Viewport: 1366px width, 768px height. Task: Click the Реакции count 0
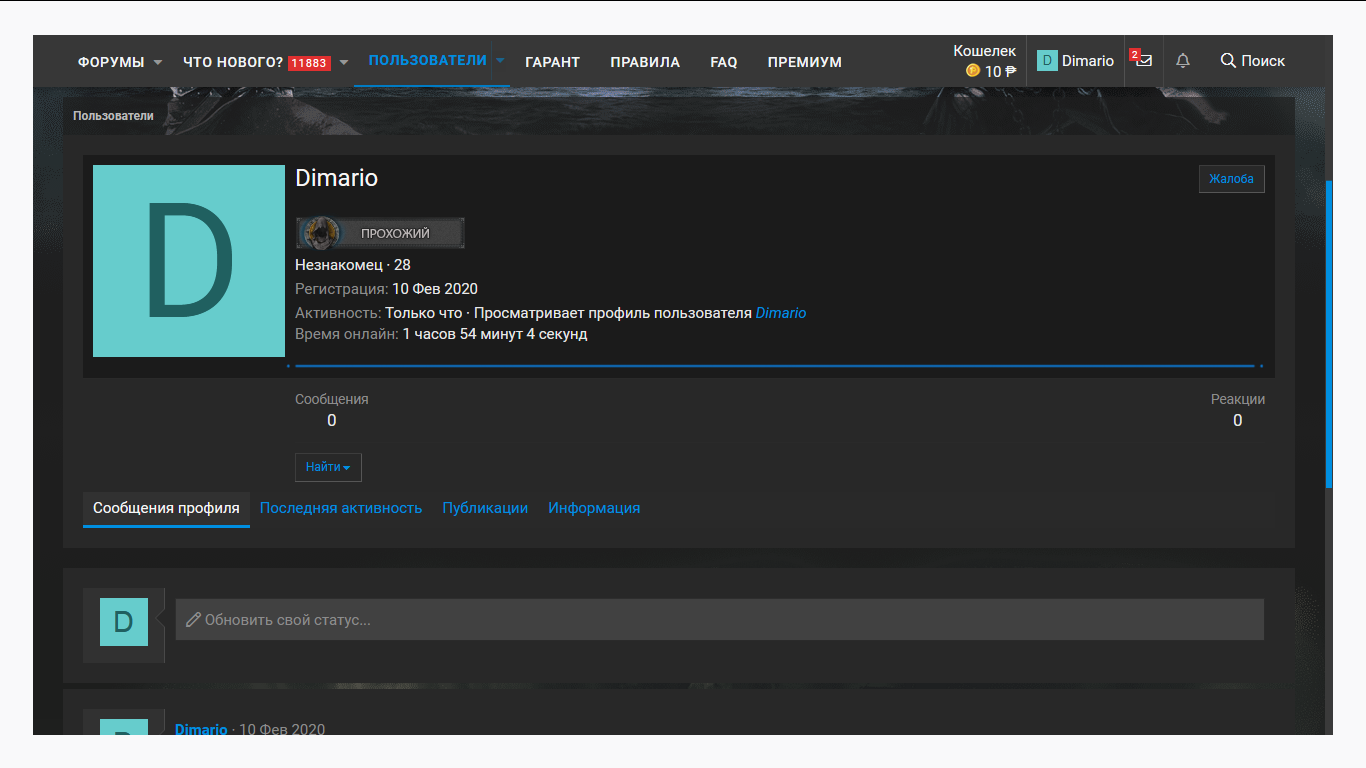1237,421
